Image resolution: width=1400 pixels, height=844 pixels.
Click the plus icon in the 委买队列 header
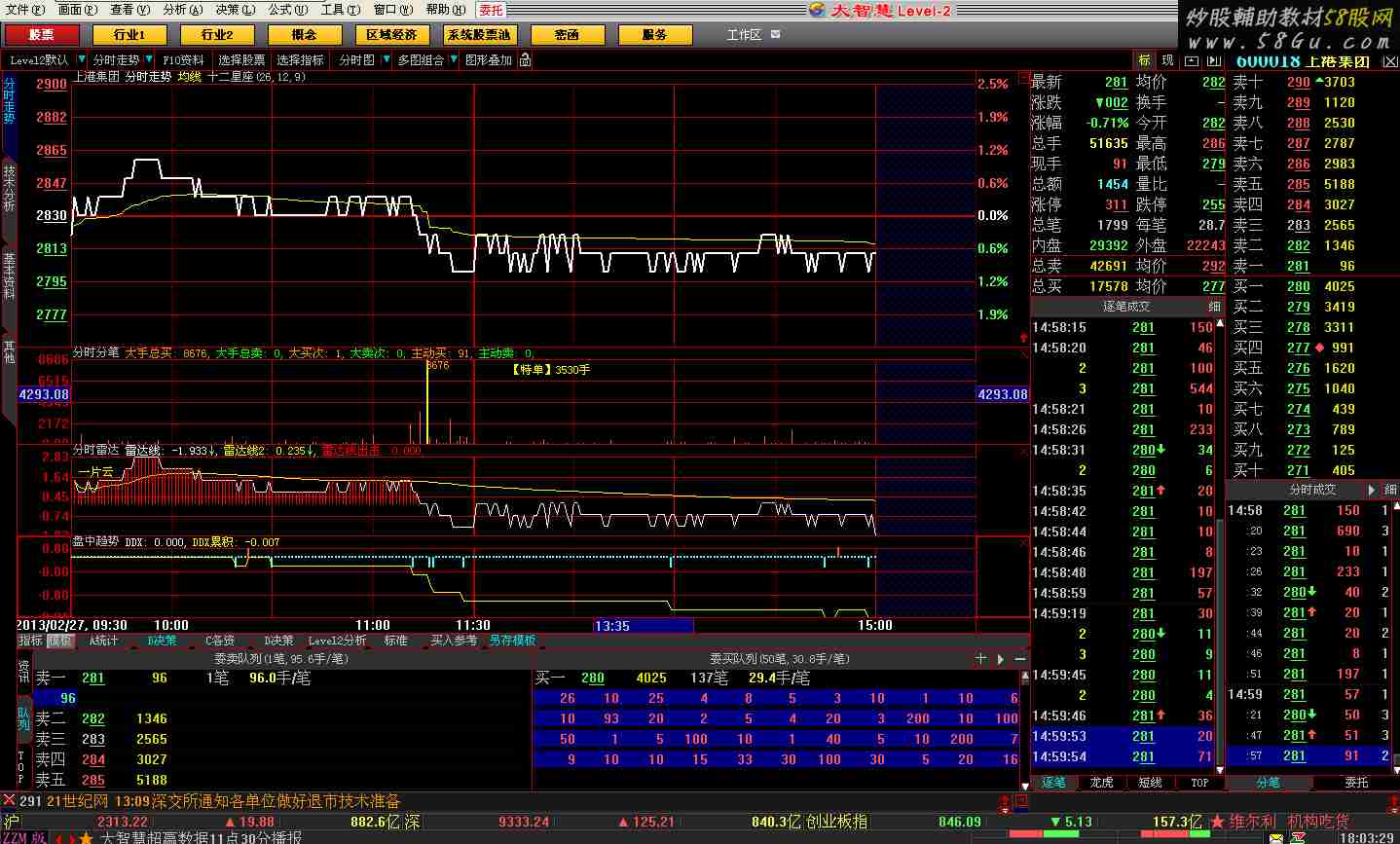click(981, 659)
